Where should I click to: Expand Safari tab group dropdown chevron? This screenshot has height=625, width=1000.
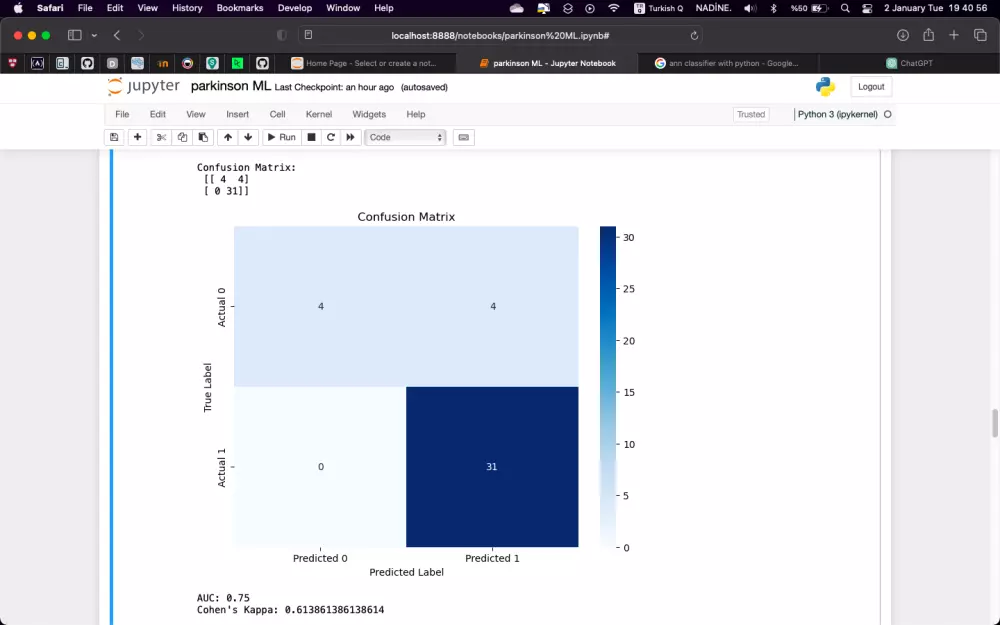(94, 36)
